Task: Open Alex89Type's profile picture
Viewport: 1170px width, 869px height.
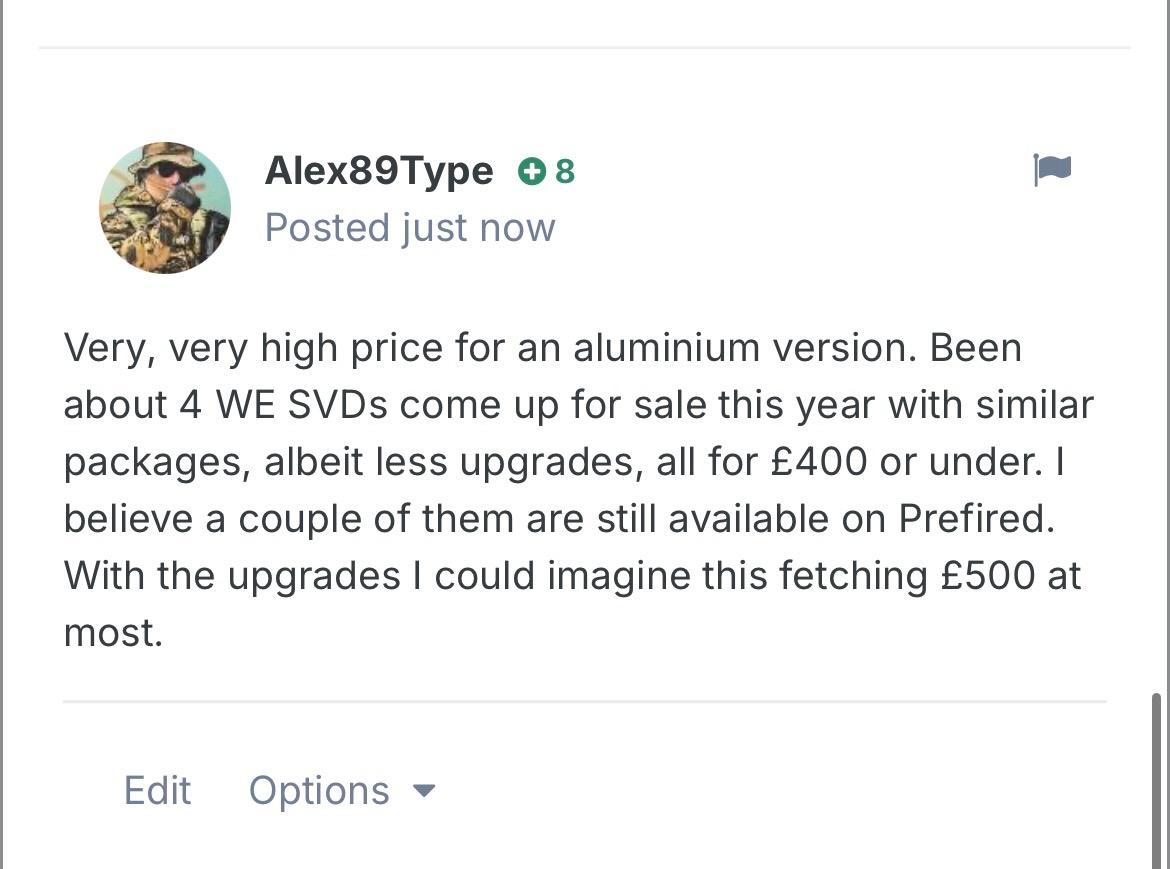Action: [x=165, y=208]
